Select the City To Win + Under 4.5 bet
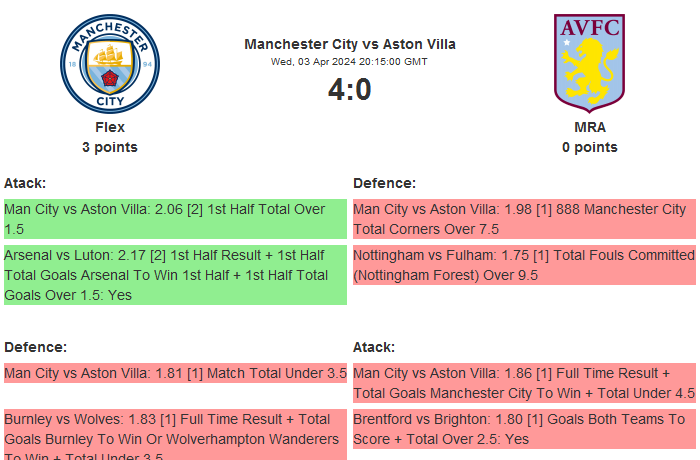Image resolution: width=700 pixels, height=460 pixels. point(524,384)
